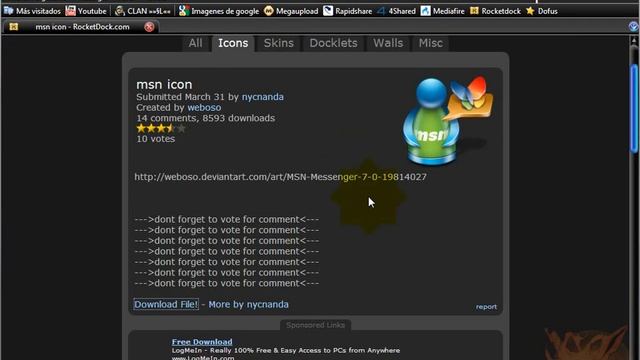Click the weboso.deviantart.com URL text
Image resolution: width=640 pixels, height=360 pixels.
coord(280,177)
